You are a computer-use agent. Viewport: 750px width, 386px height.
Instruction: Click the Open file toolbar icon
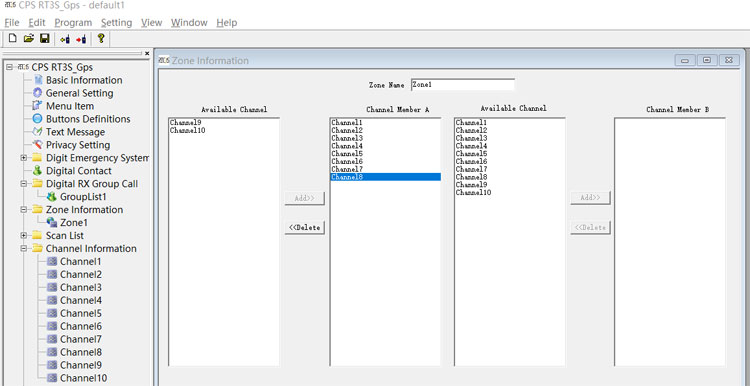tap(29, 39)
